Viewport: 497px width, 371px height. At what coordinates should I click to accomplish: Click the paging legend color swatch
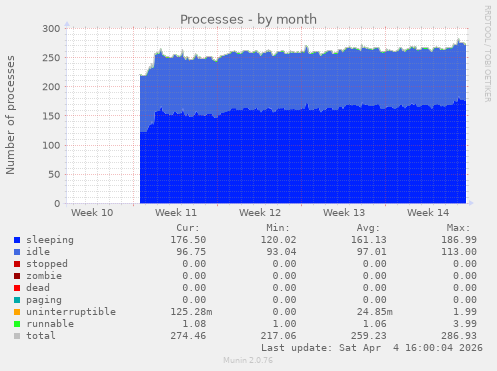[17, 300]
